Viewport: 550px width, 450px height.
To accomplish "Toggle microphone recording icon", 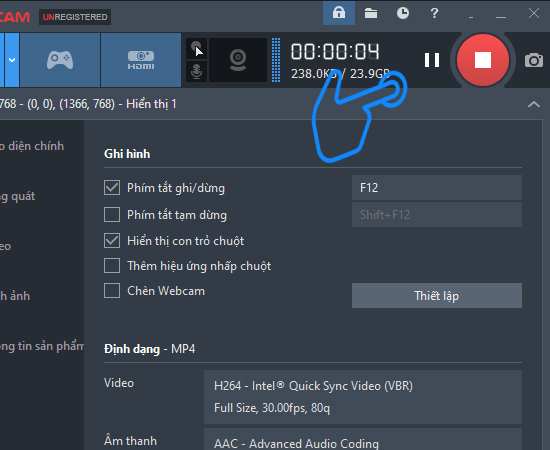I will pos(196,72).
